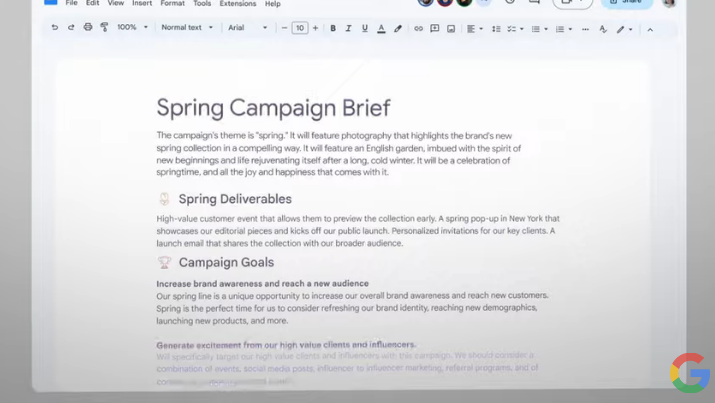Click the editing mode pencil icon
Image resolution: width=715 pixels, height=403 pixels.
tap(620, 30)
